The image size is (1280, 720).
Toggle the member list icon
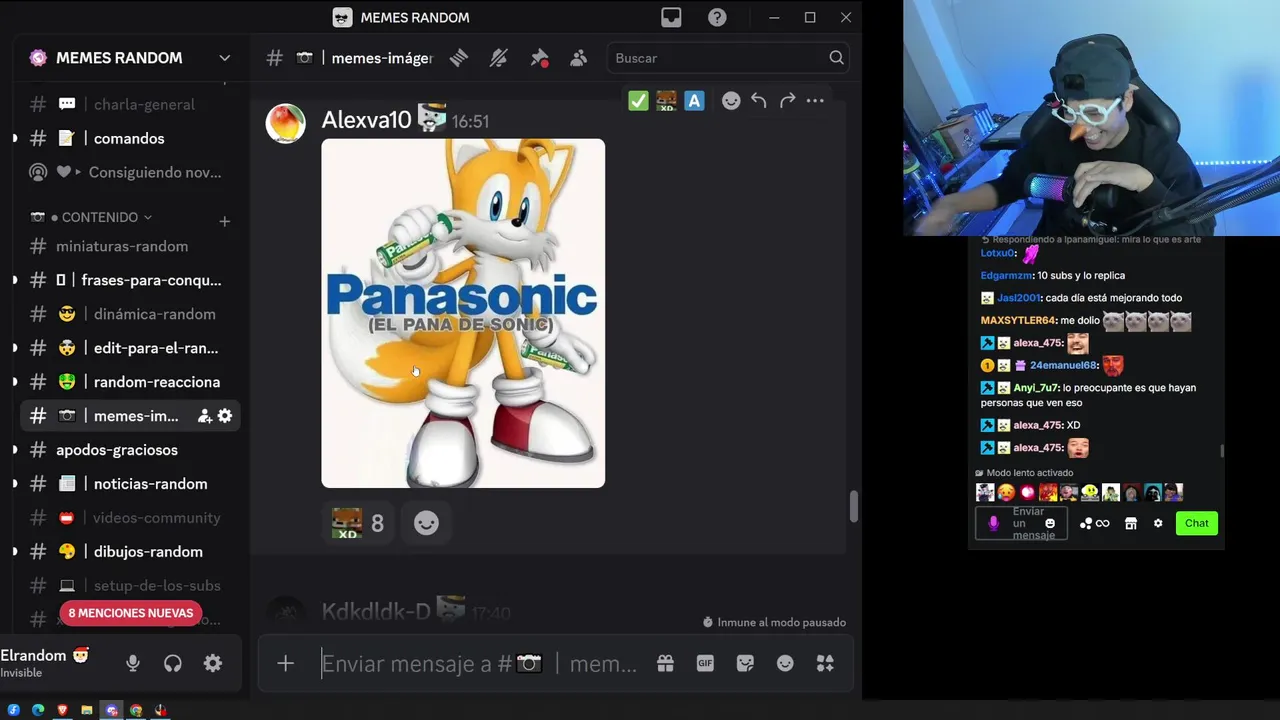point(578,58)
